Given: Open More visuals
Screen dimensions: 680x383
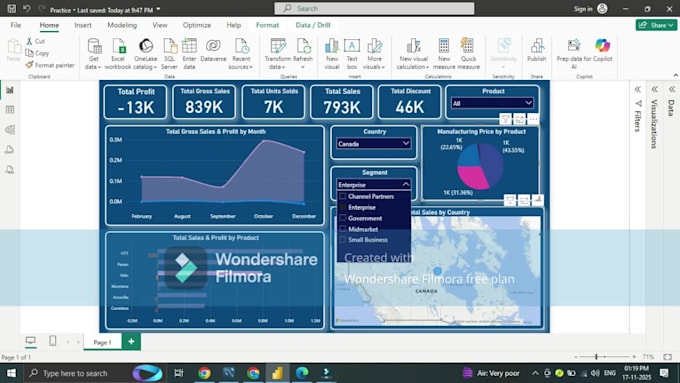Looking at the screenshot, I should (x=374, y=54).
